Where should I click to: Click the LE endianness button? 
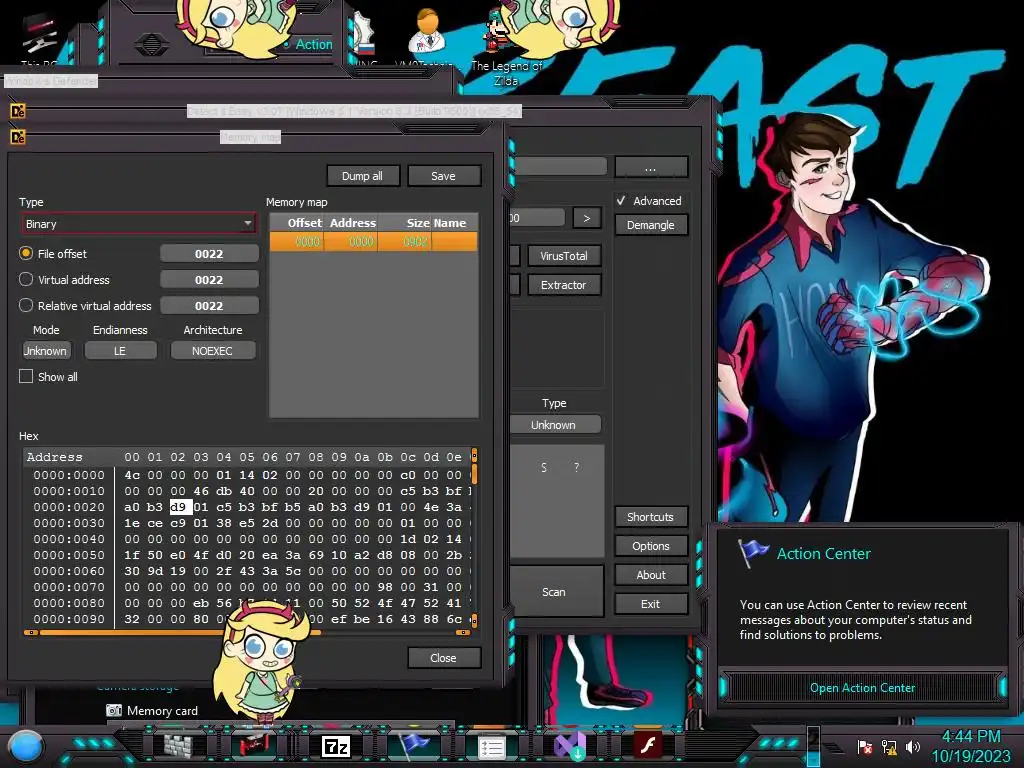tap(120, 351)
